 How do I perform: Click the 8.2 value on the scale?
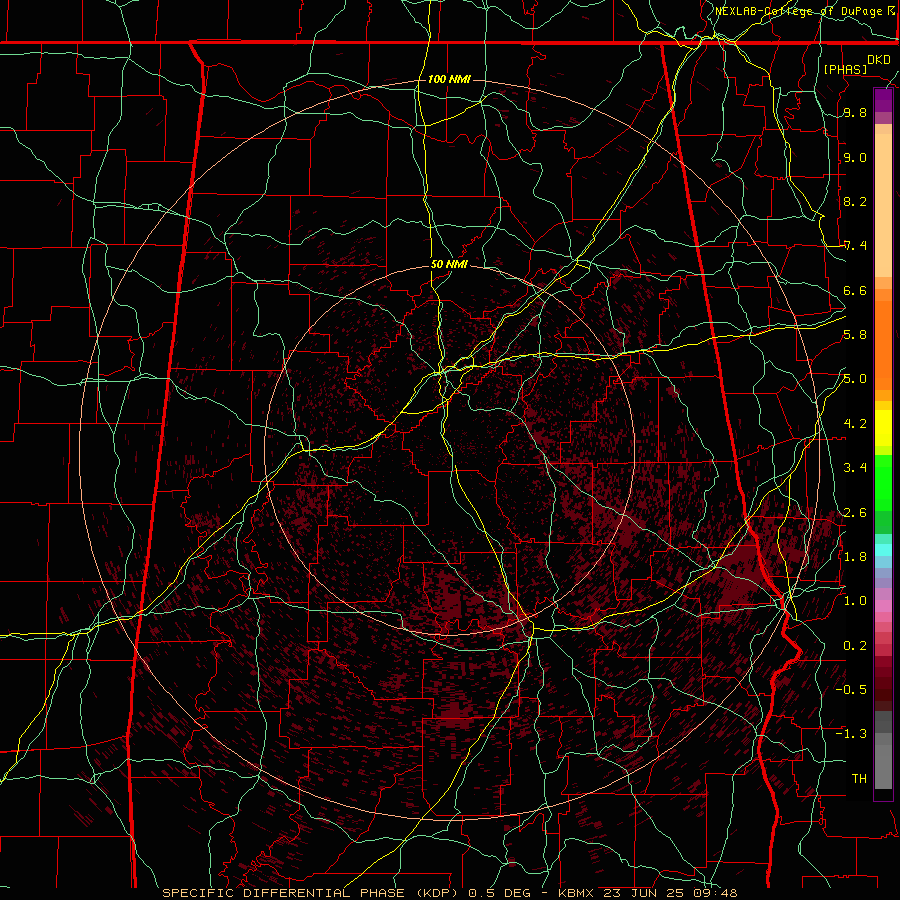855,201
